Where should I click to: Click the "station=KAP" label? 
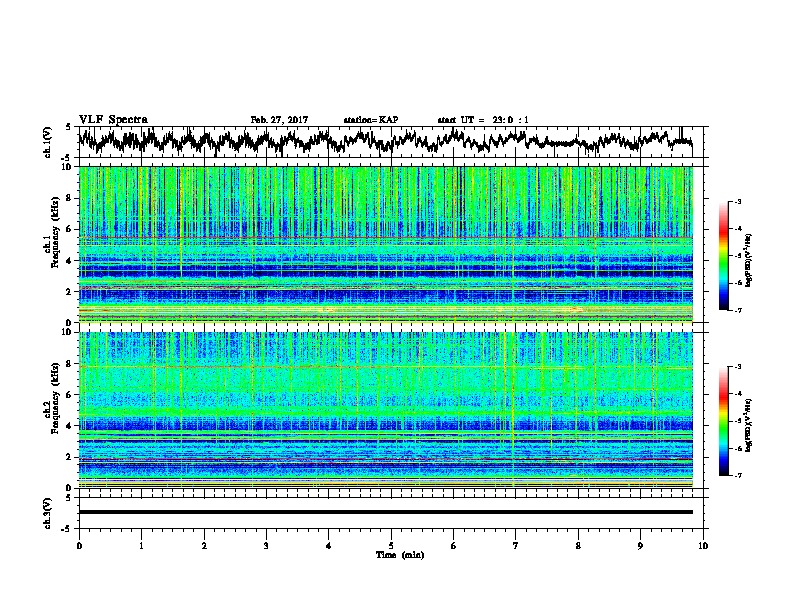pos(371,120)
